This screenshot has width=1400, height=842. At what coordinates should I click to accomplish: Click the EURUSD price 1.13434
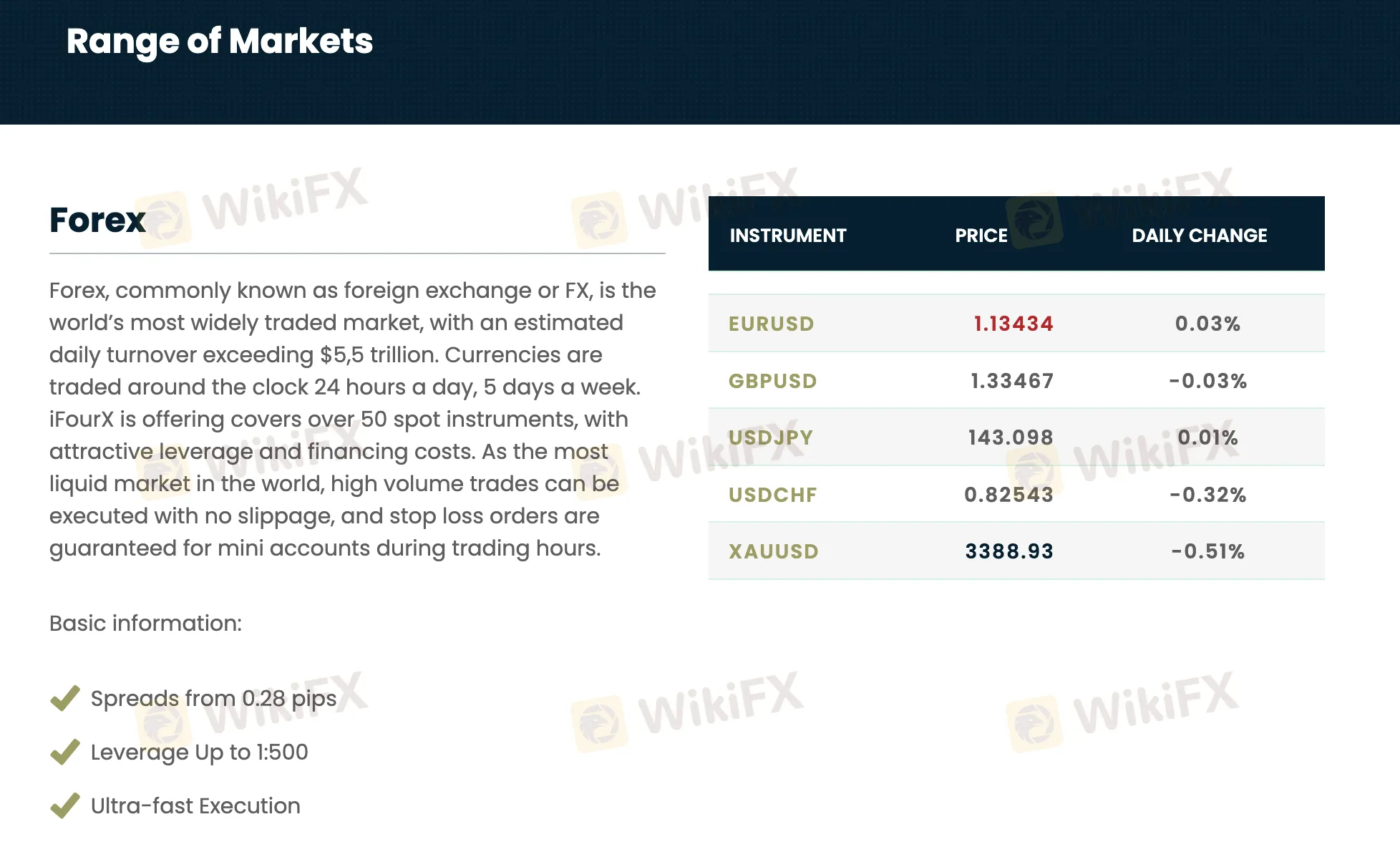coord(1013,324)
